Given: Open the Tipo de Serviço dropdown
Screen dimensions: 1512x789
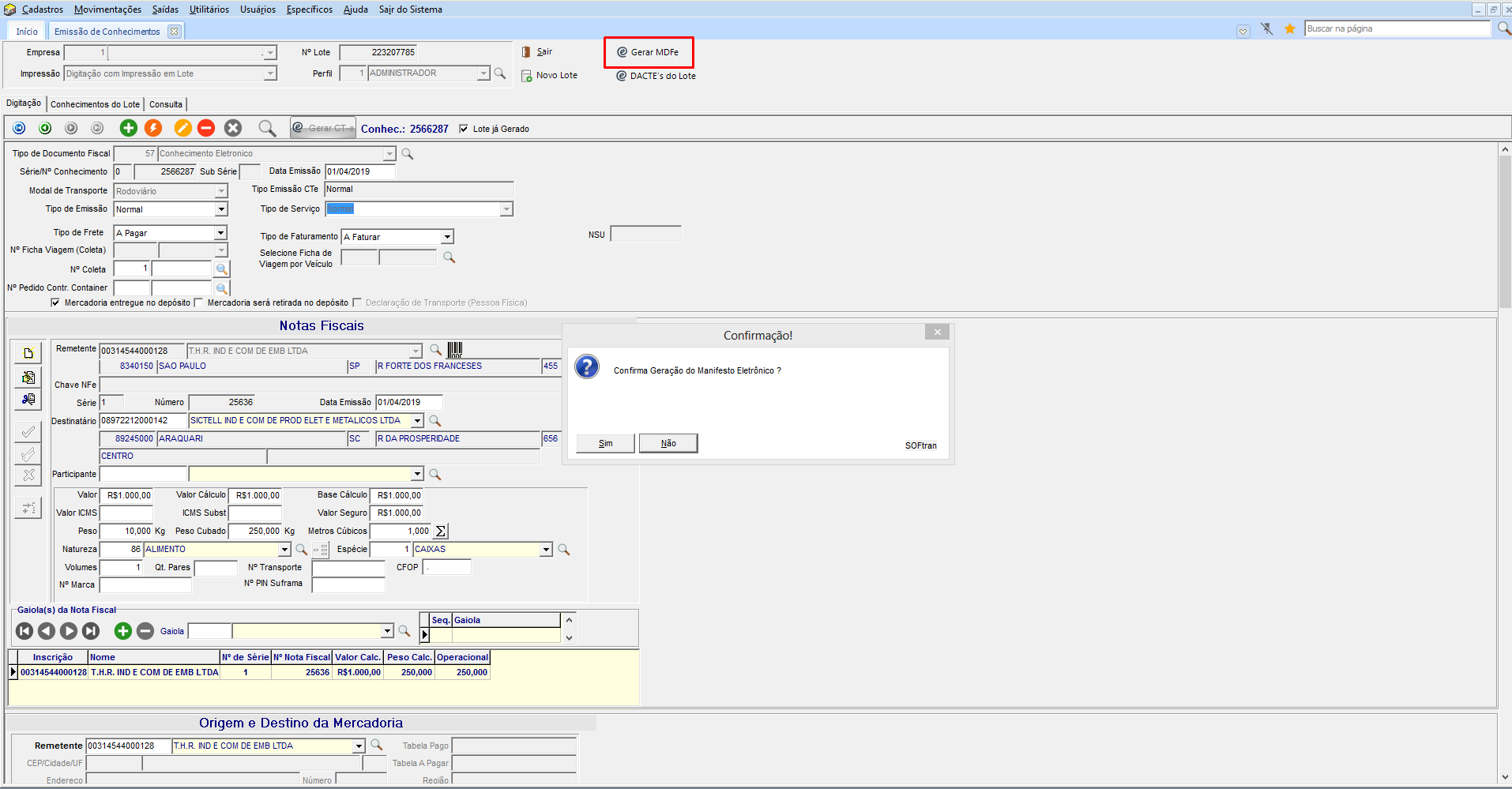Looking at the screenshot, I should (x=506, y=209).
